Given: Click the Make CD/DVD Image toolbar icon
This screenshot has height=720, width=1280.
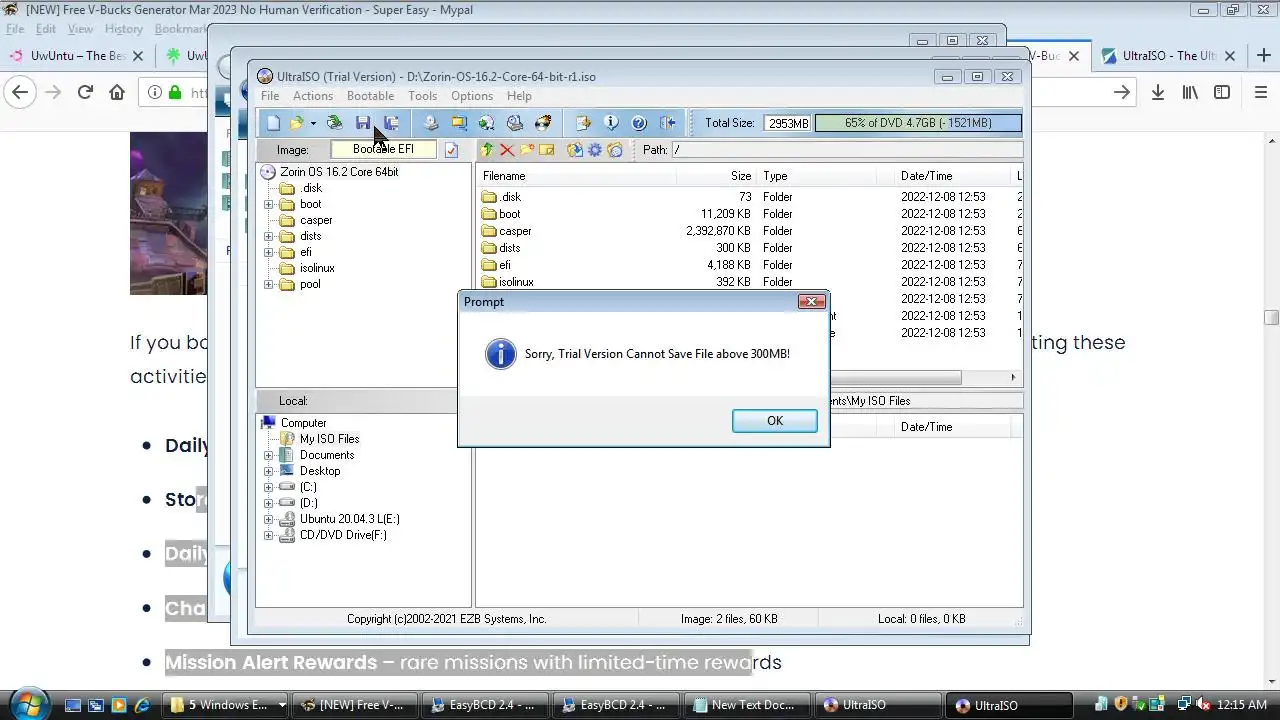Looking at the screenshot, I should tap(431, 123).
